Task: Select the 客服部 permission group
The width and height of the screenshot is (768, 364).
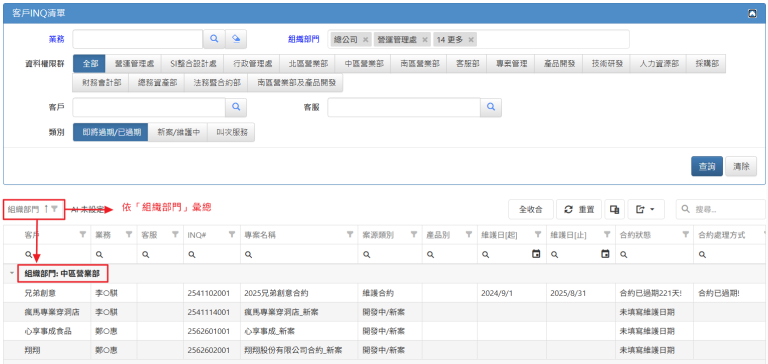Action: 467,64
